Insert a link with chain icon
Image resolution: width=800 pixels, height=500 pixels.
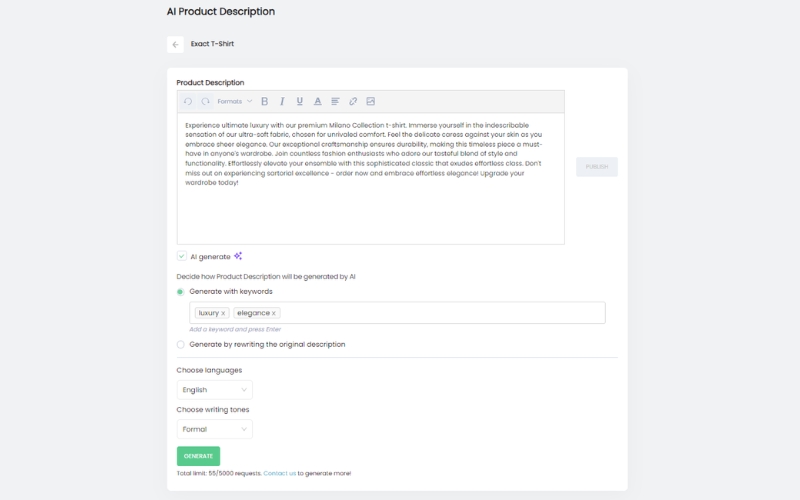click(353, 102)
